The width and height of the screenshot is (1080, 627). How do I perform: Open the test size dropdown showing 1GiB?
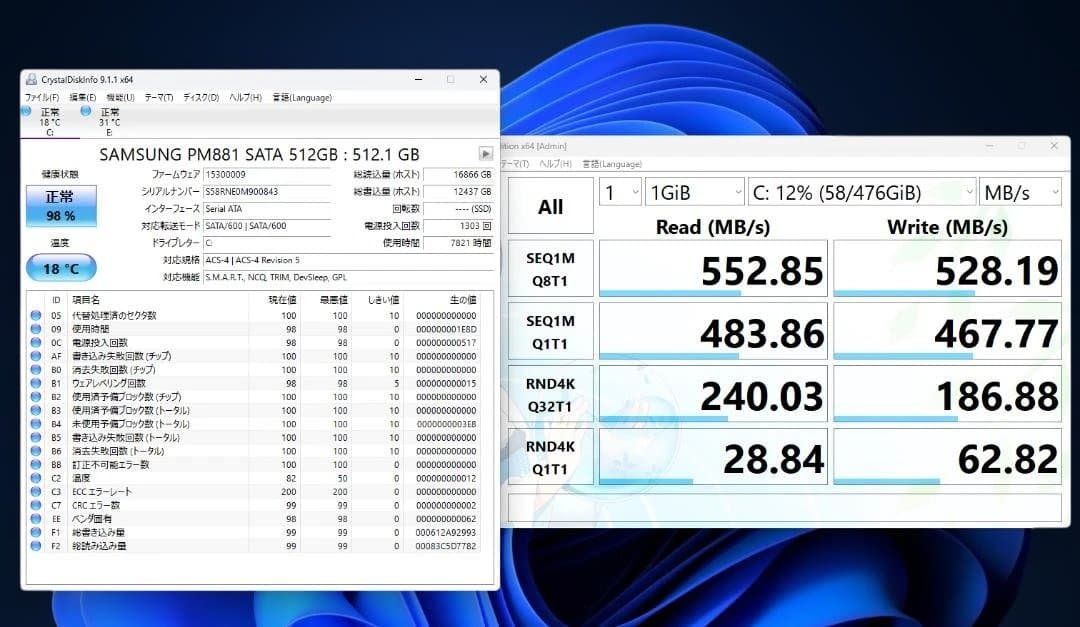pyautogui.click(x=695, y=191)
